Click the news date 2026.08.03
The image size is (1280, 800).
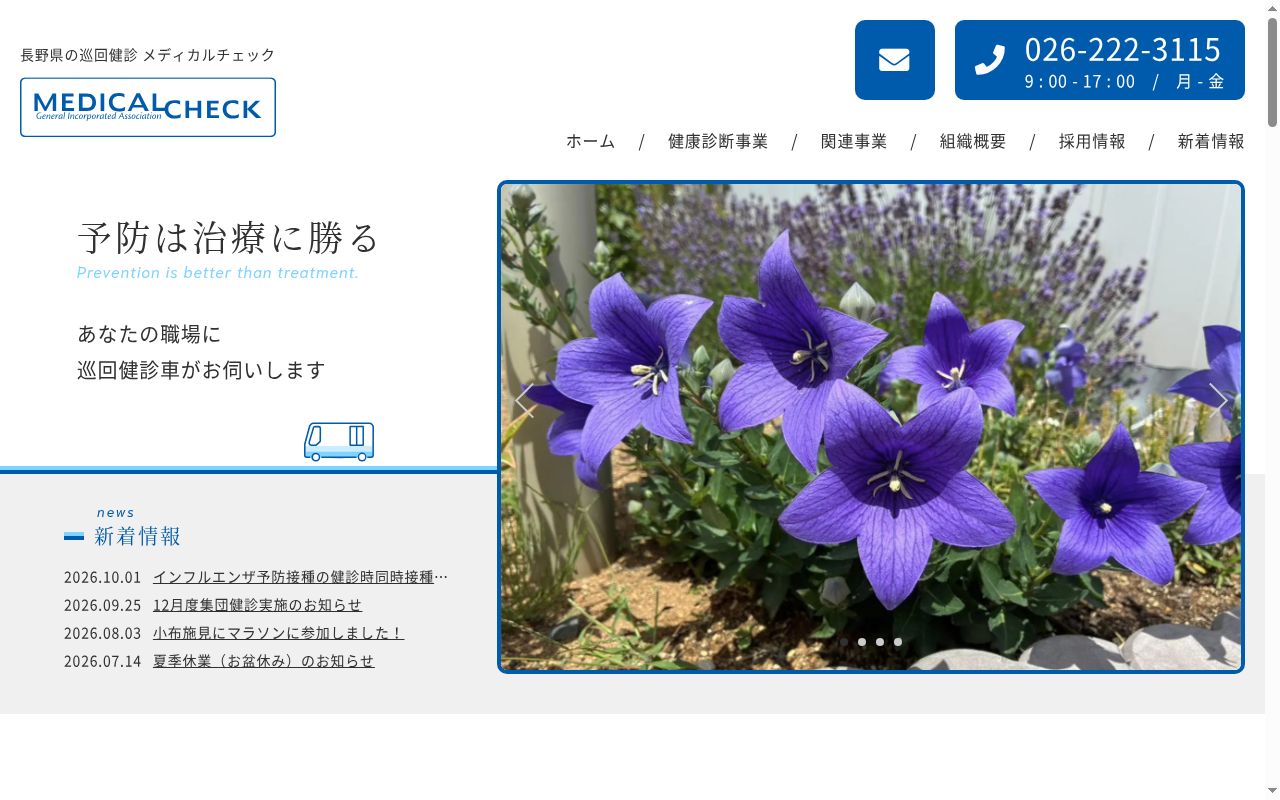[x=103, y=633]
